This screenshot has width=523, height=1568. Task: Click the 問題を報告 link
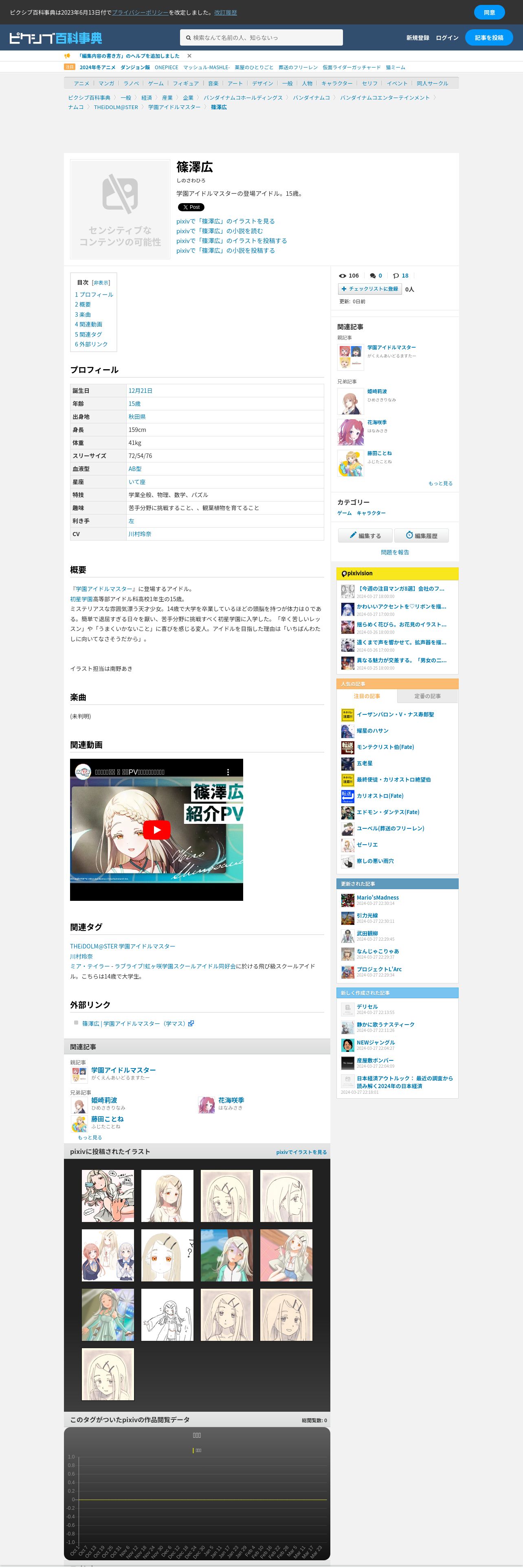point(395,552)
